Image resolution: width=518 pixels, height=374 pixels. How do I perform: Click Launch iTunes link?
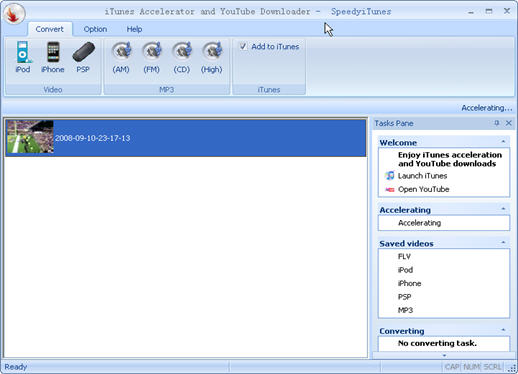point(422,176)
